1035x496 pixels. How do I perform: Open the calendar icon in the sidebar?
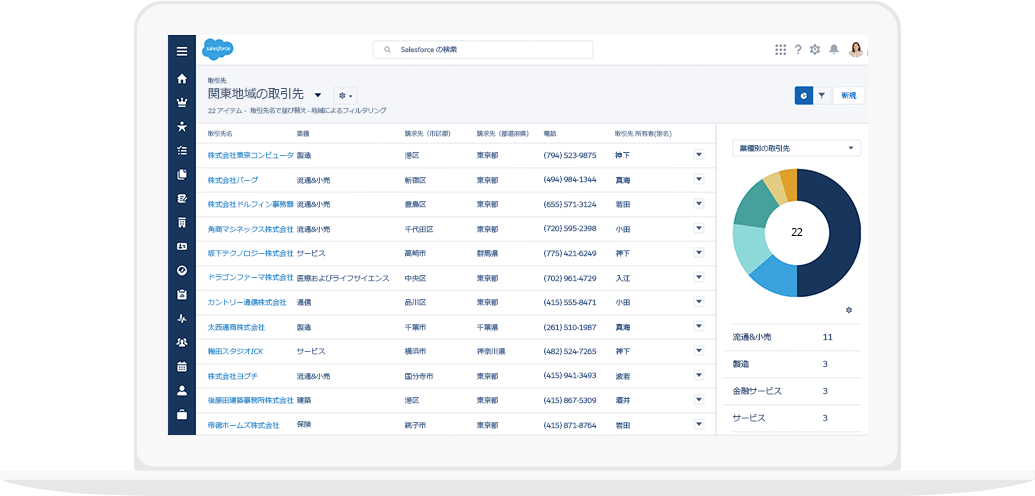pyautogui.click(x=181, y=367)
